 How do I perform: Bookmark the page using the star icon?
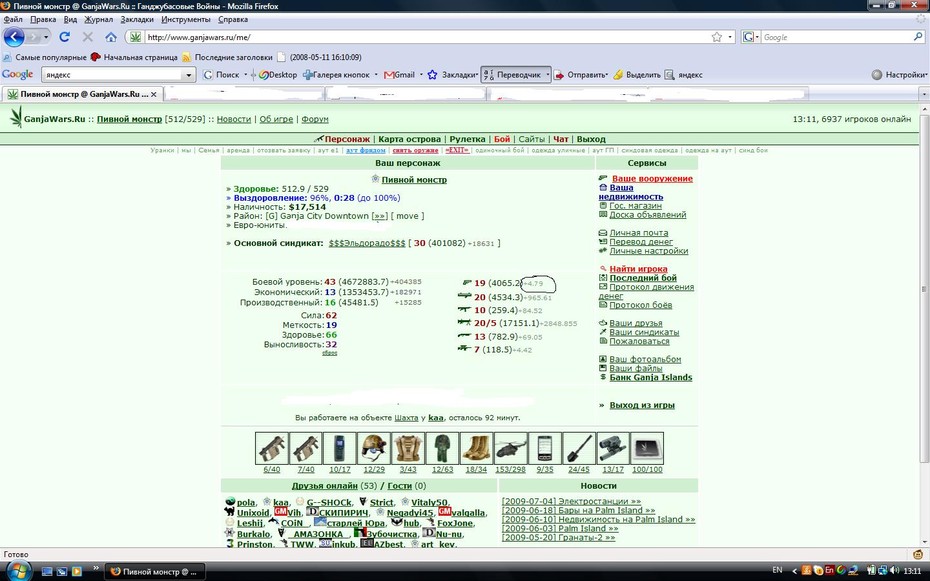[716, 37]
